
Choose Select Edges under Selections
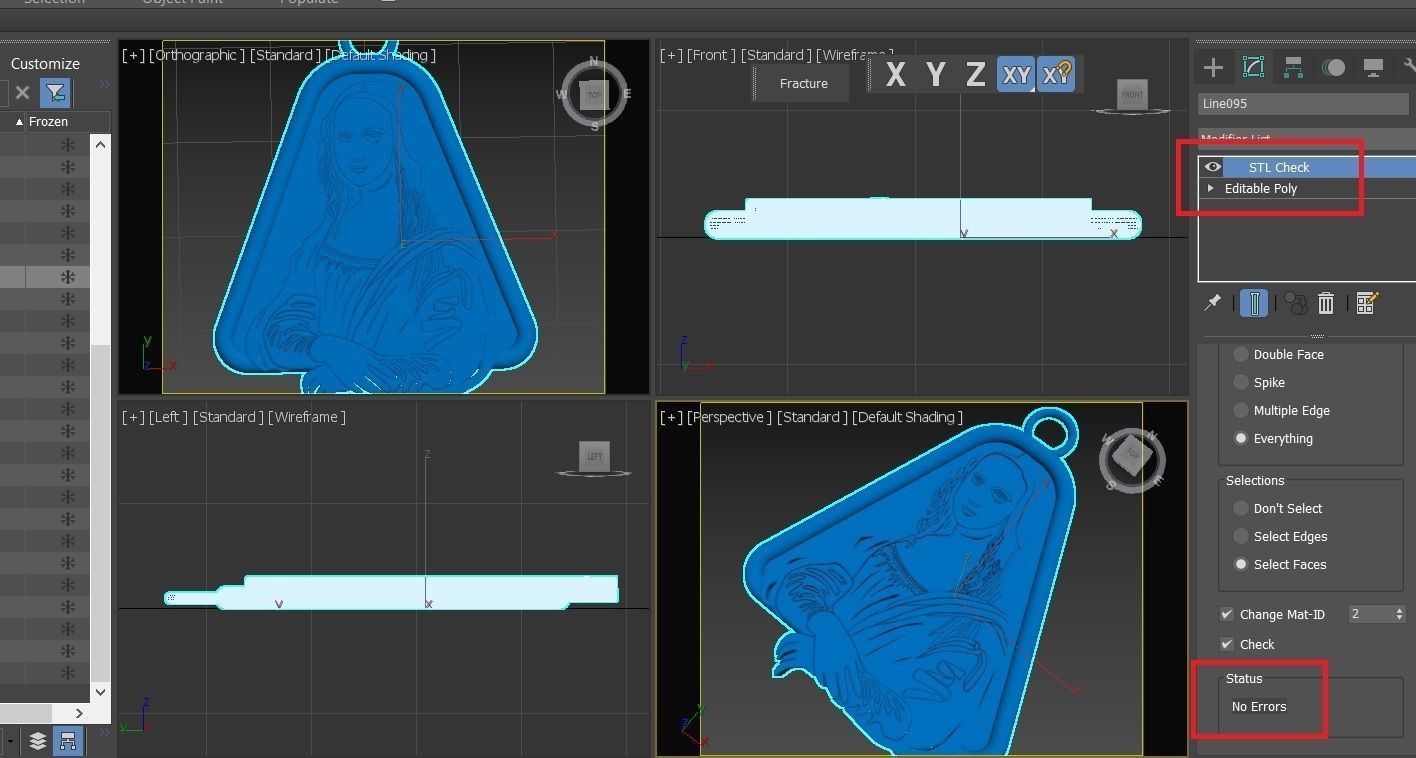[1241, 536]
